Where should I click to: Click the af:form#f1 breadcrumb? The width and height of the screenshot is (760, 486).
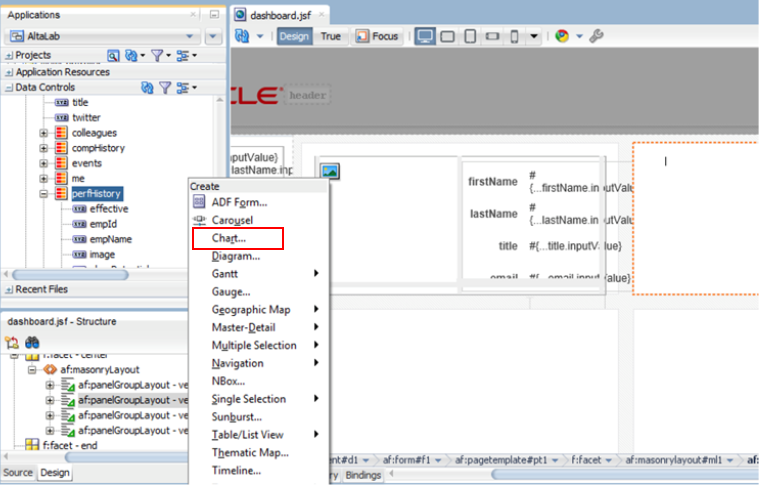[406, 460]
